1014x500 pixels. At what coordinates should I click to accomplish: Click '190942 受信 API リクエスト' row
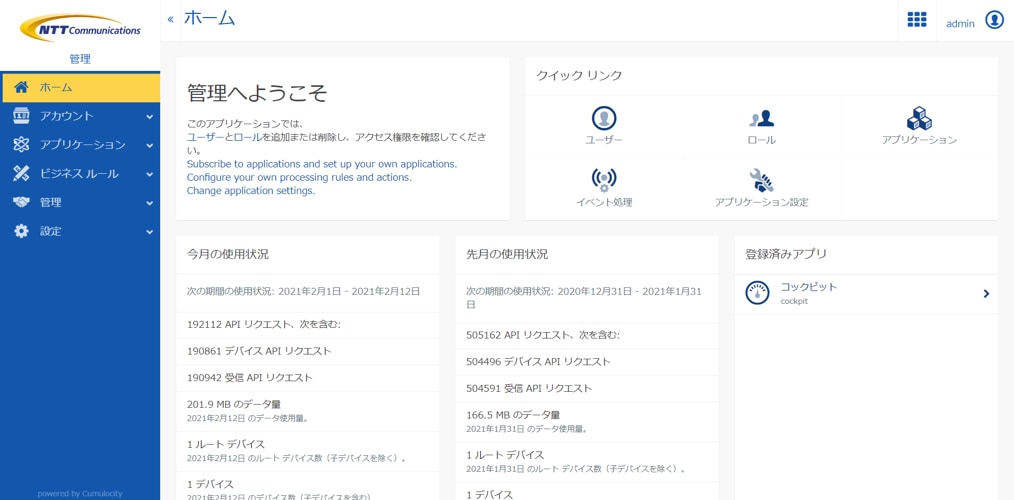click(x=250, y=377)
